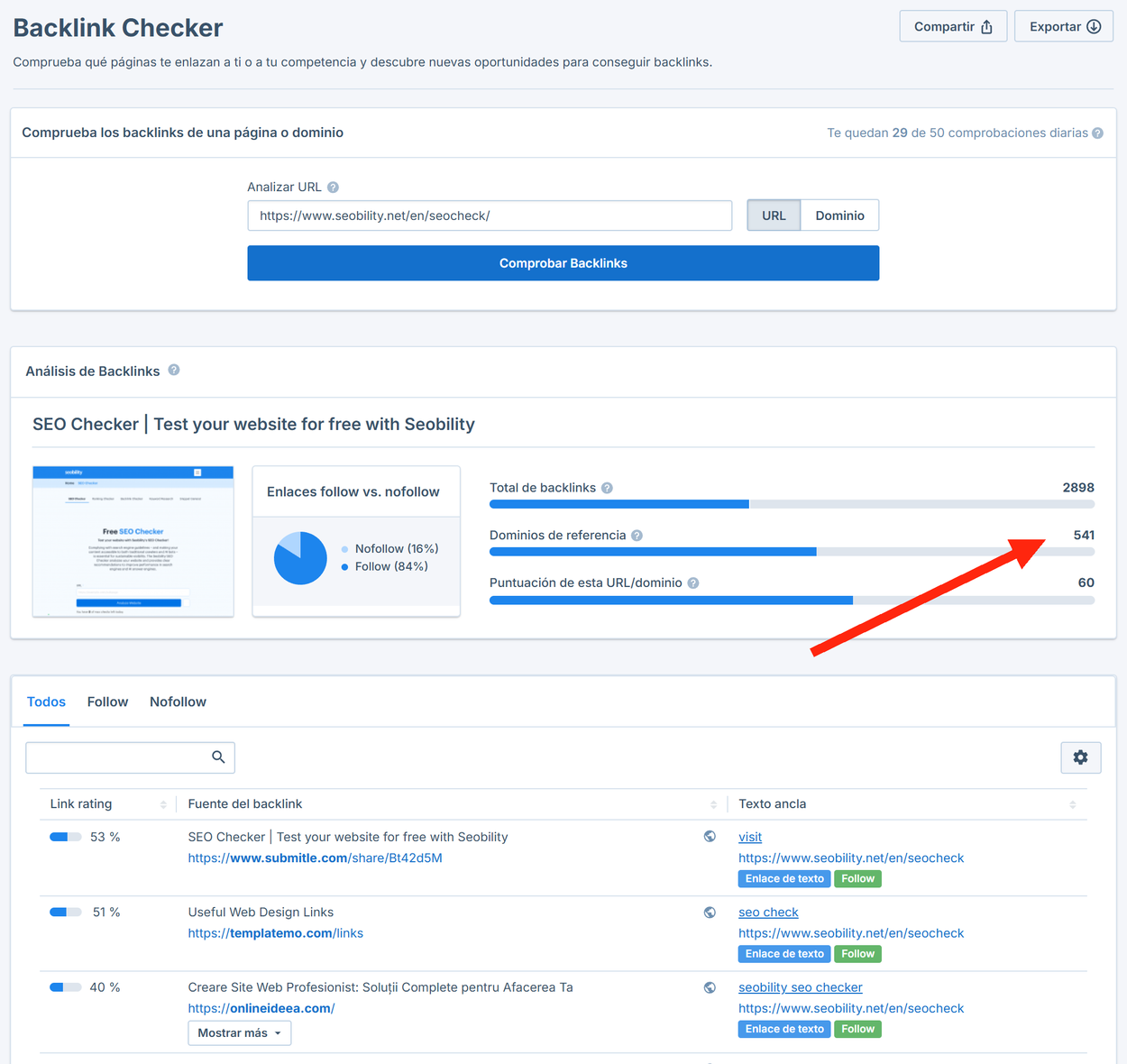
Task: Sort by Fuente del backlink column arrows
Action: pyautogui.click(x=713, y=804)
